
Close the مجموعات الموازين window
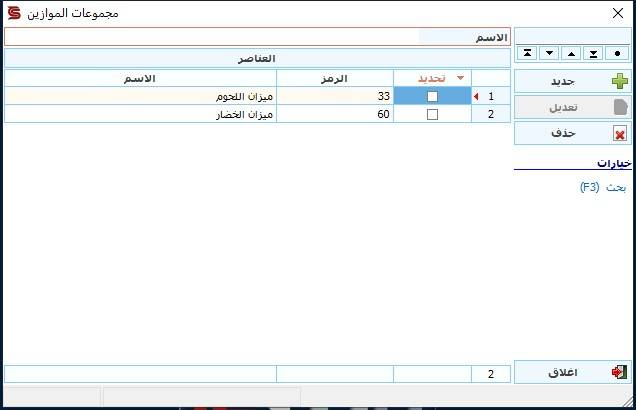(618, 13)
